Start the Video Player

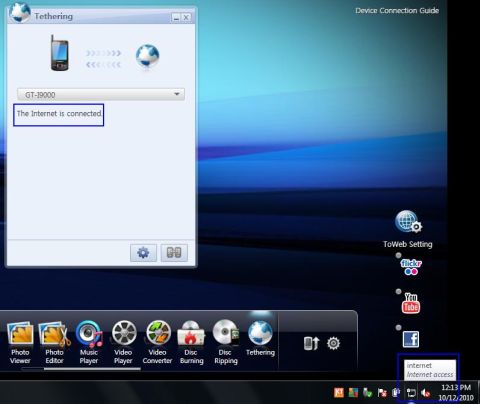click(123, 343)
